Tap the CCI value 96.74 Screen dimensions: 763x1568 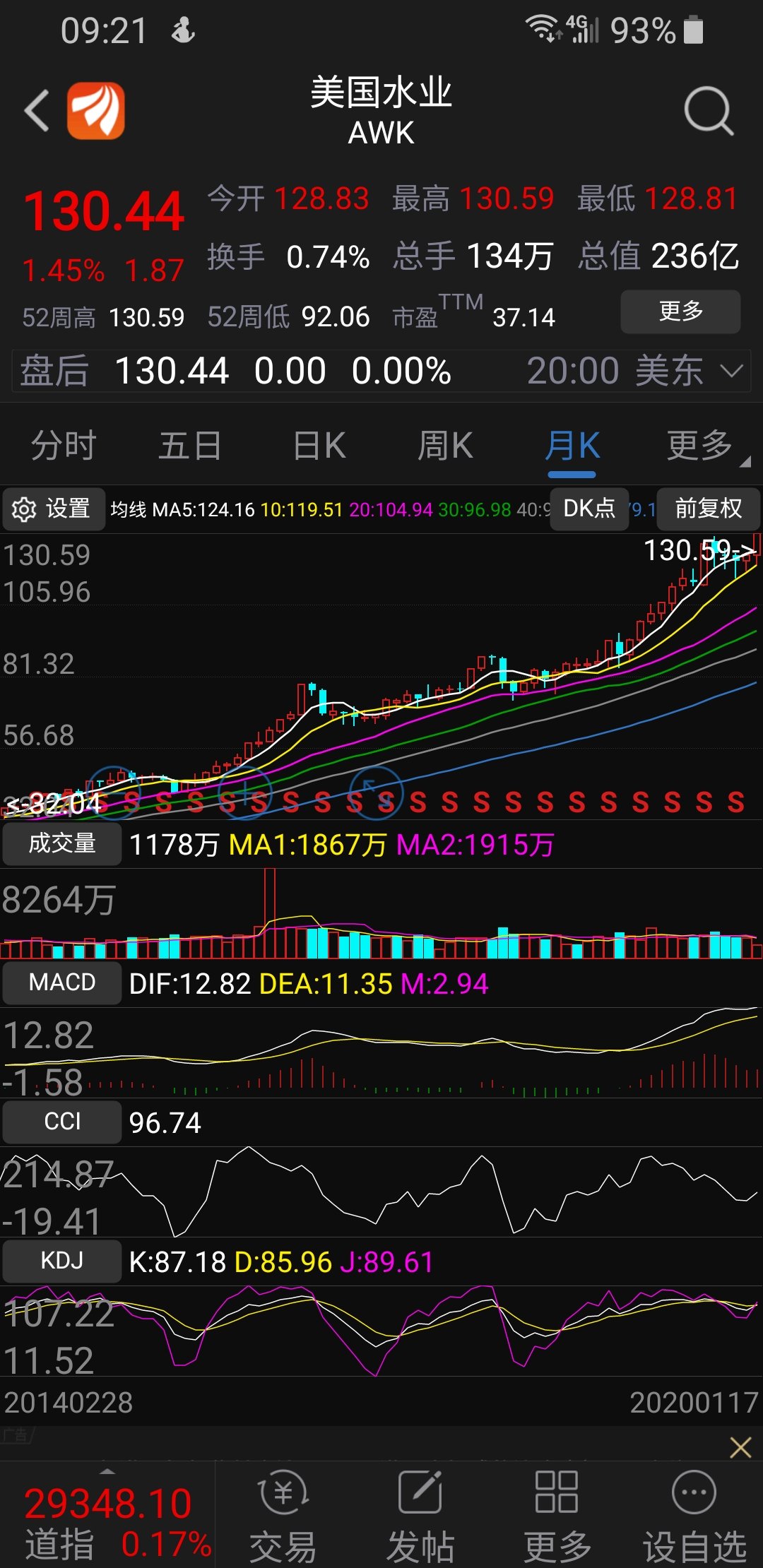(x=165, y=1122)
